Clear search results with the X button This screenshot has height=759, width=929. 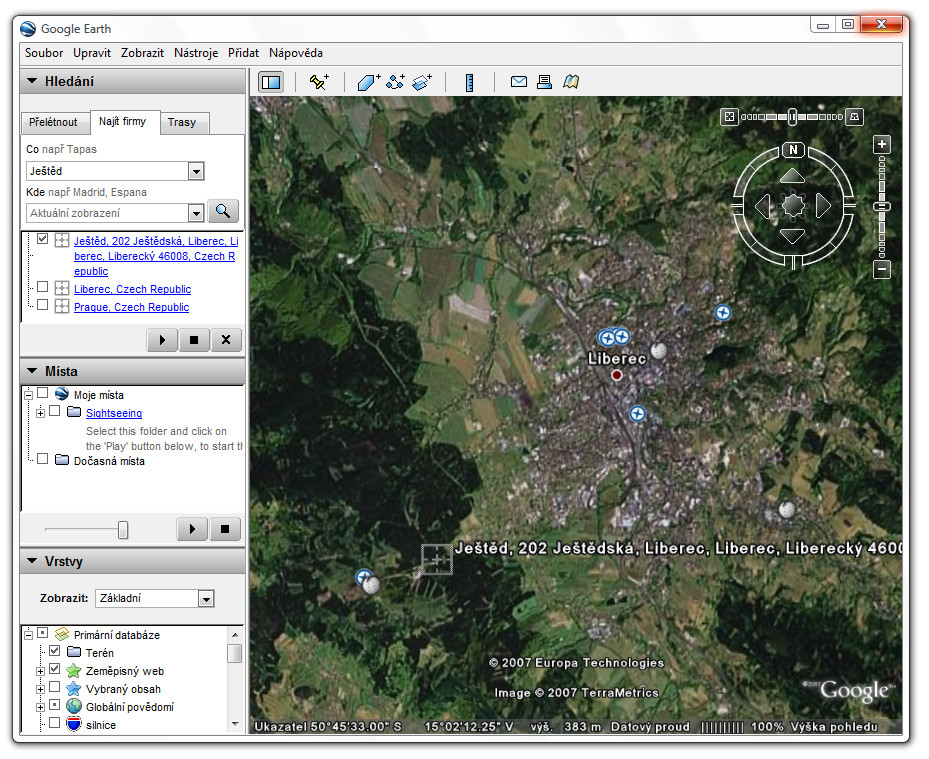pyautogui.click(x=226, y=340)
